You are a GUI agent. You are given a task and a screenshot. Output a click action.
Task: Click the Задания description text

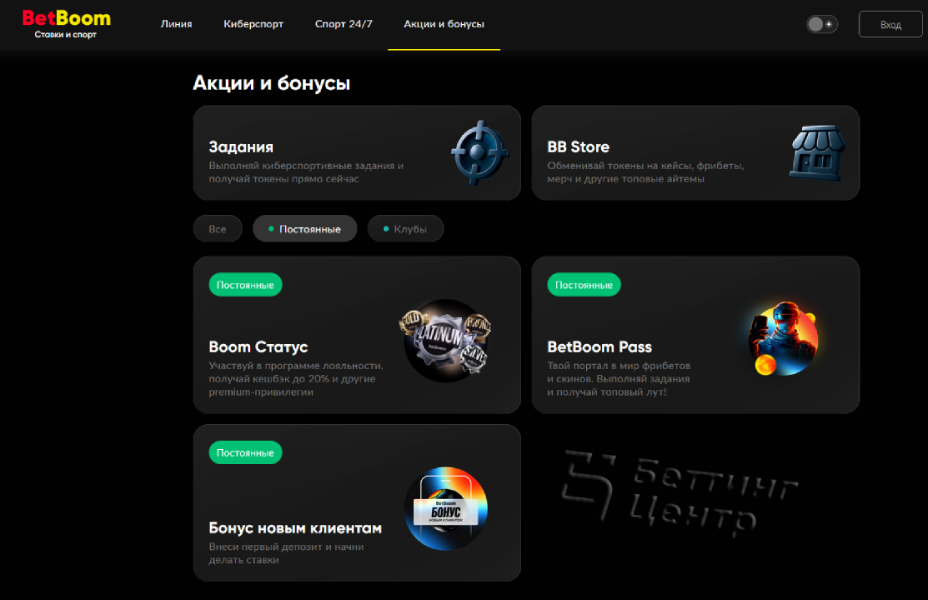pyautogui.click(x=306, y=172)
